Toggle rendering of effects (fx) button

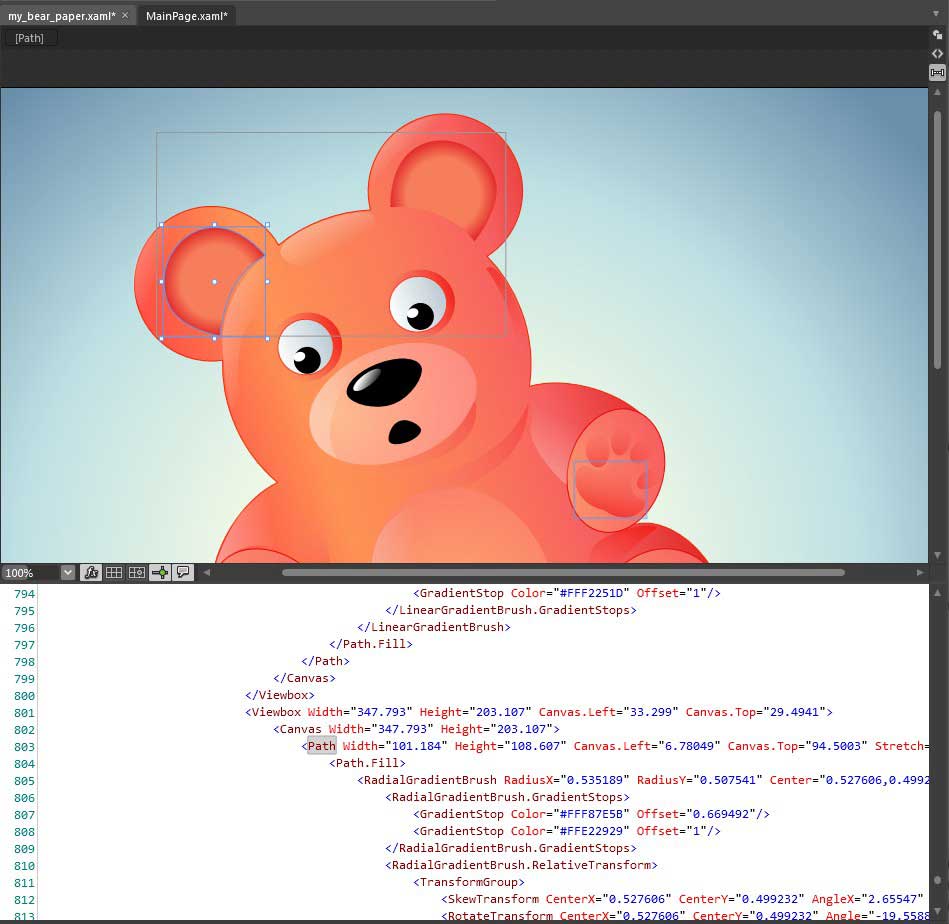pyautogui.click(x=91, y=572)
